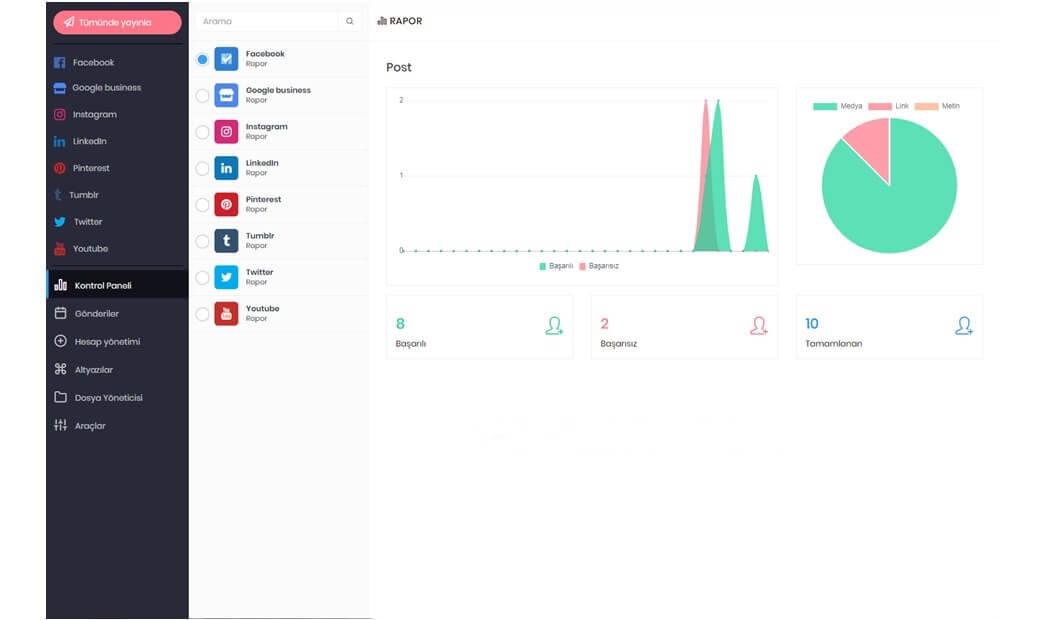Screen dimensions: 1050x620
Task: Select the Pinterest Rapor radio button
Action: (202, 205)
